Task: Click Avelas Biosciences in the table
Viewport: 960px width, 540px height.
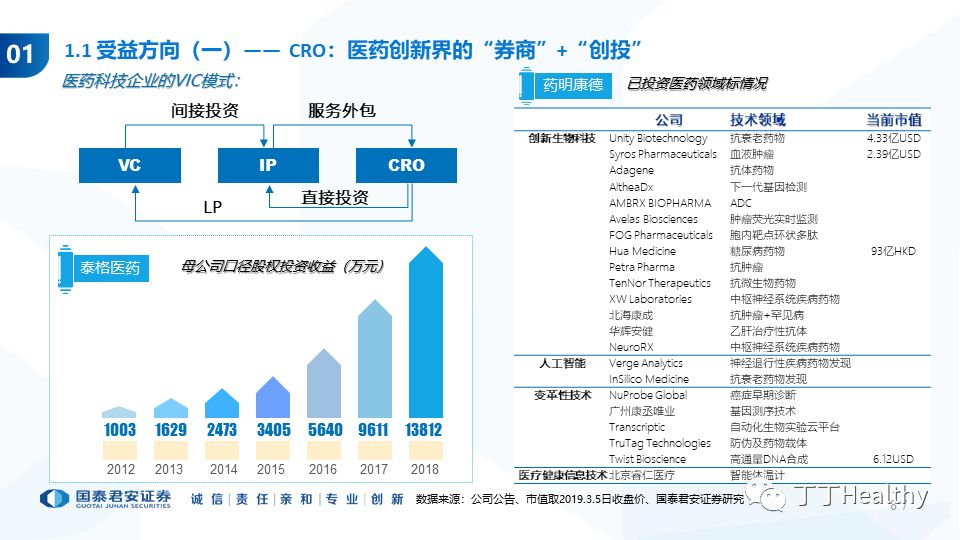Action: (653, 219)
